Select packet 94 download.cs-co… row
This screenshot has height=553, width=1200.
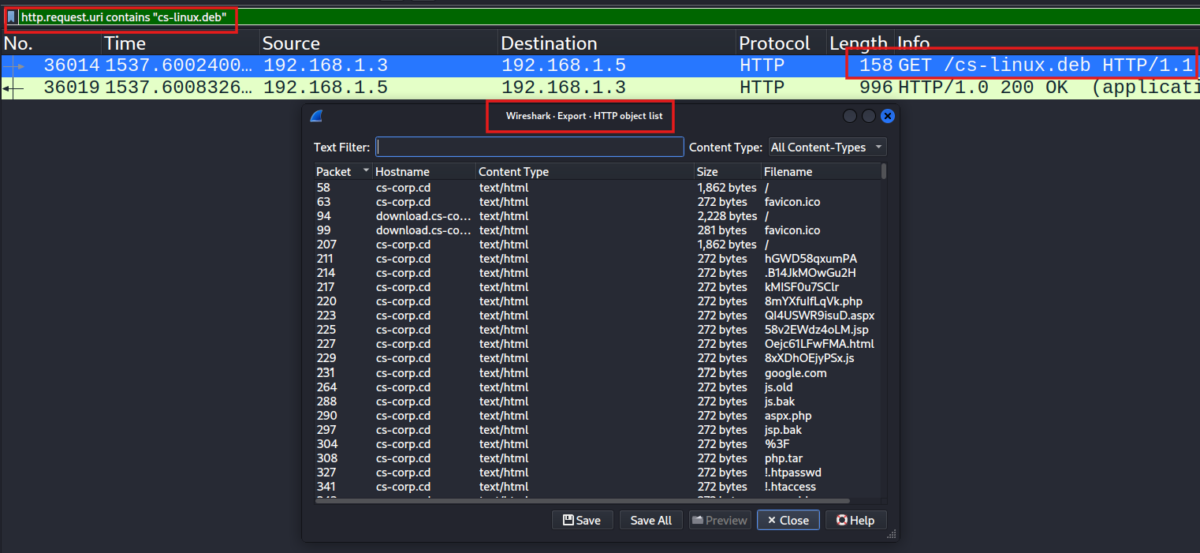tap(597, 216)
